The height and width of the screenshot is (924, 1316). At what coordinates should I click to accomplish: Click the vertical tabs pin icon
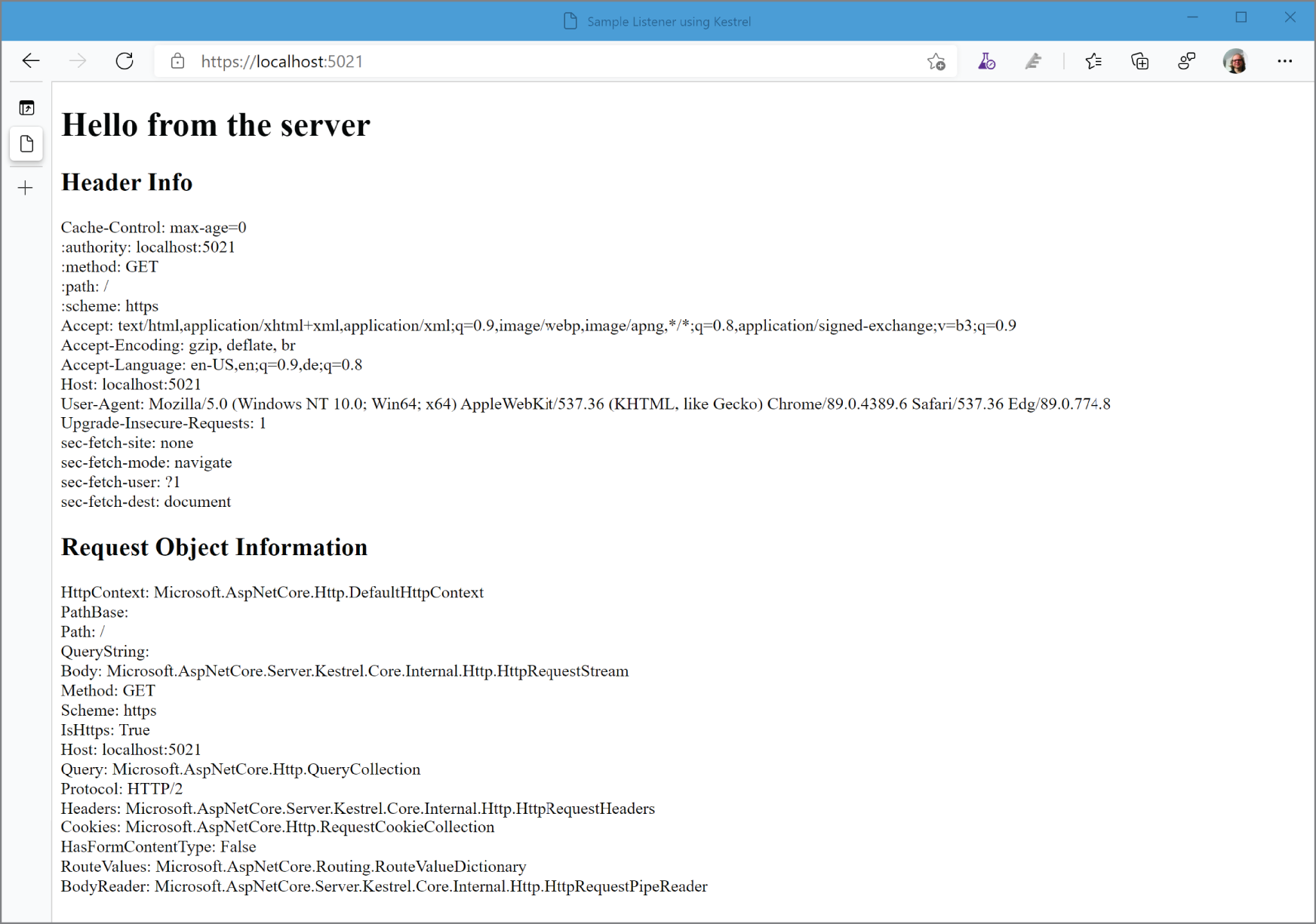tap(26, 108)
